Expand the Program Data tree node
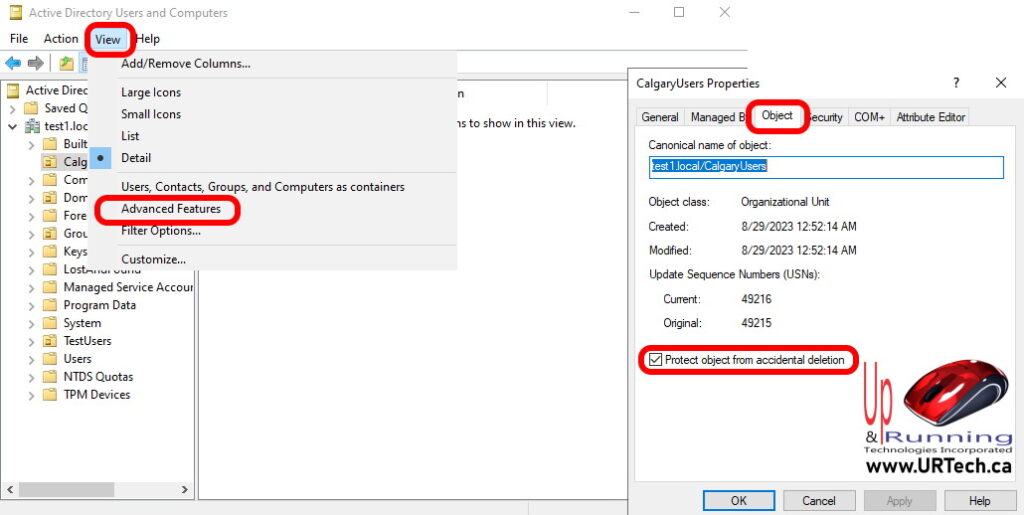Screen dimensions: 1024x515 coord(31,306)
